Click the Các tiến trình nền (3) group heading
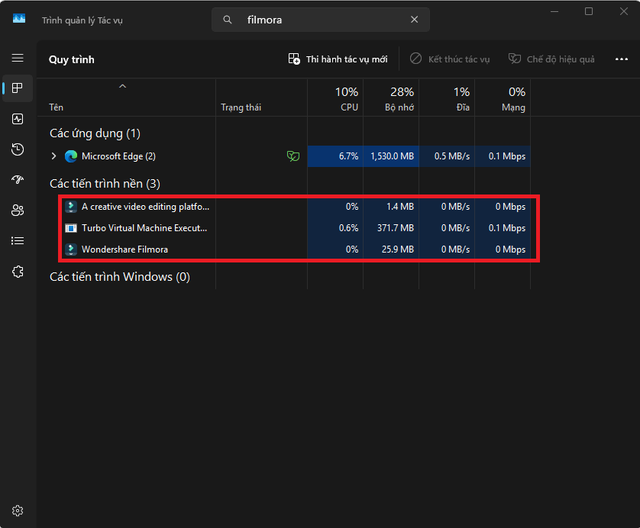Screen dimensions: 640x528 click(105, 184)
